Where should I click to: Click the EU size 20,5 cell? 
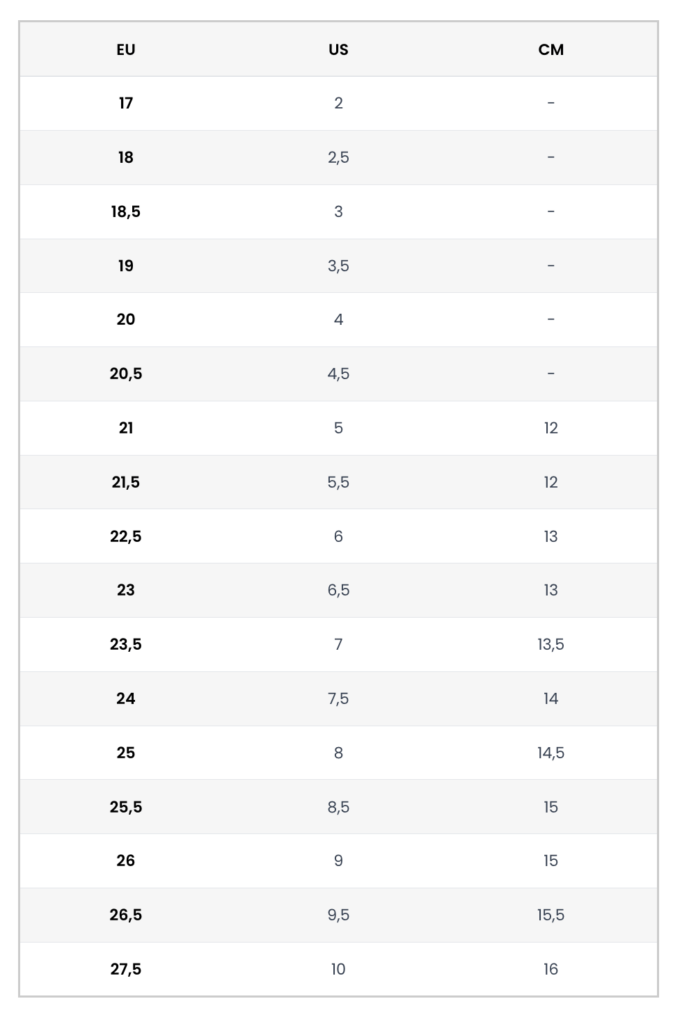pyautogui.click(x=126, y=374)
